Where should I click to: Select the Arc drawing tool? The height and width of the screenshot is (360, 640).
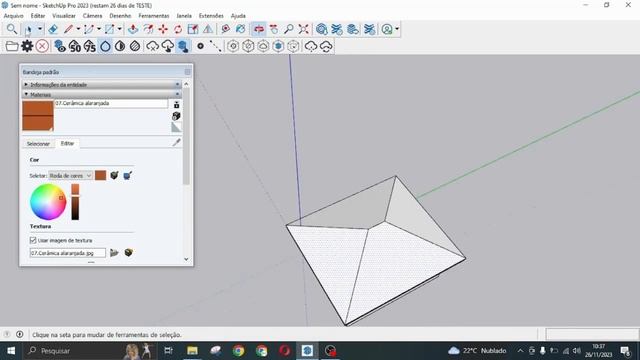click(89, 29)
